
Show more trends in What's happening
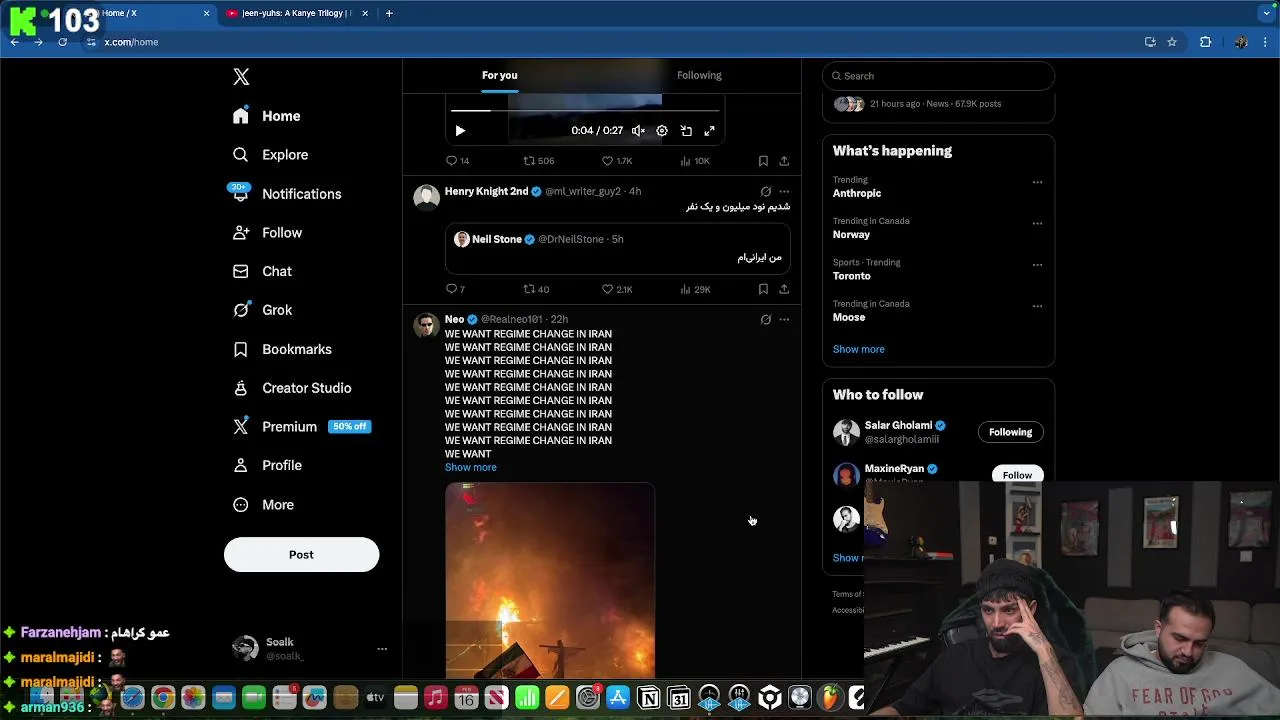(858, 349)
